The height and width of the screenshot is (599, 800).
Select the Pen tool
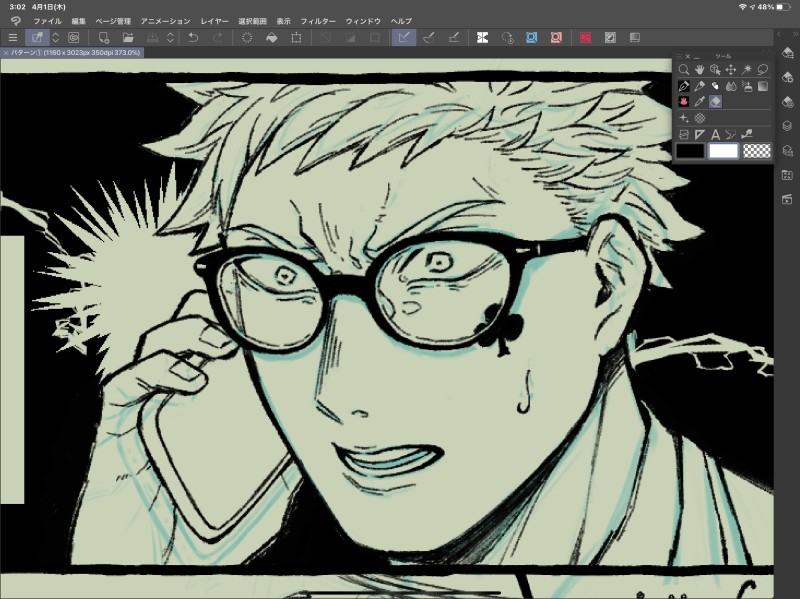[x=684, y=86]
